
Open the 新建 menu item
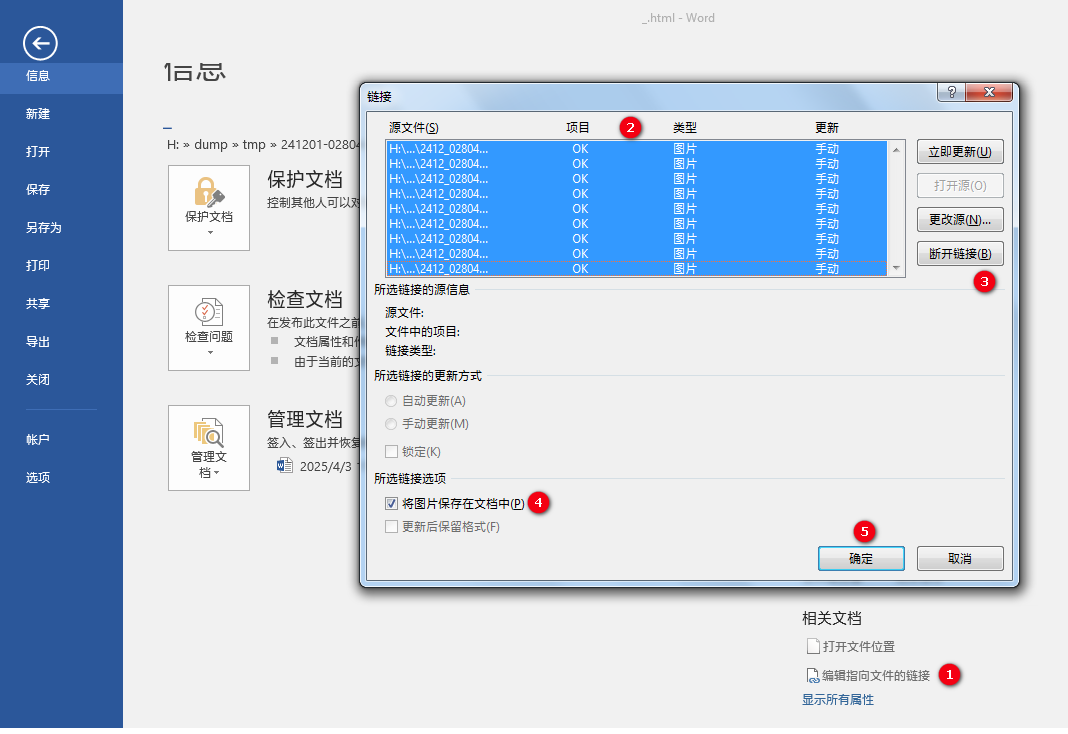(38, 114)
